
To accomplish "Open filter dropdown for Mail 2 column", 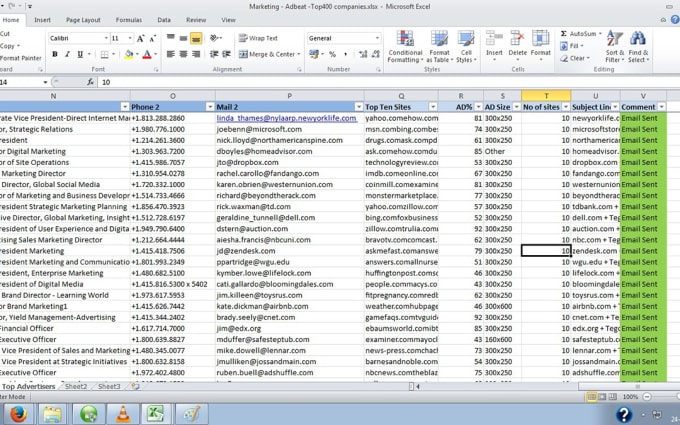I will 359,107.
